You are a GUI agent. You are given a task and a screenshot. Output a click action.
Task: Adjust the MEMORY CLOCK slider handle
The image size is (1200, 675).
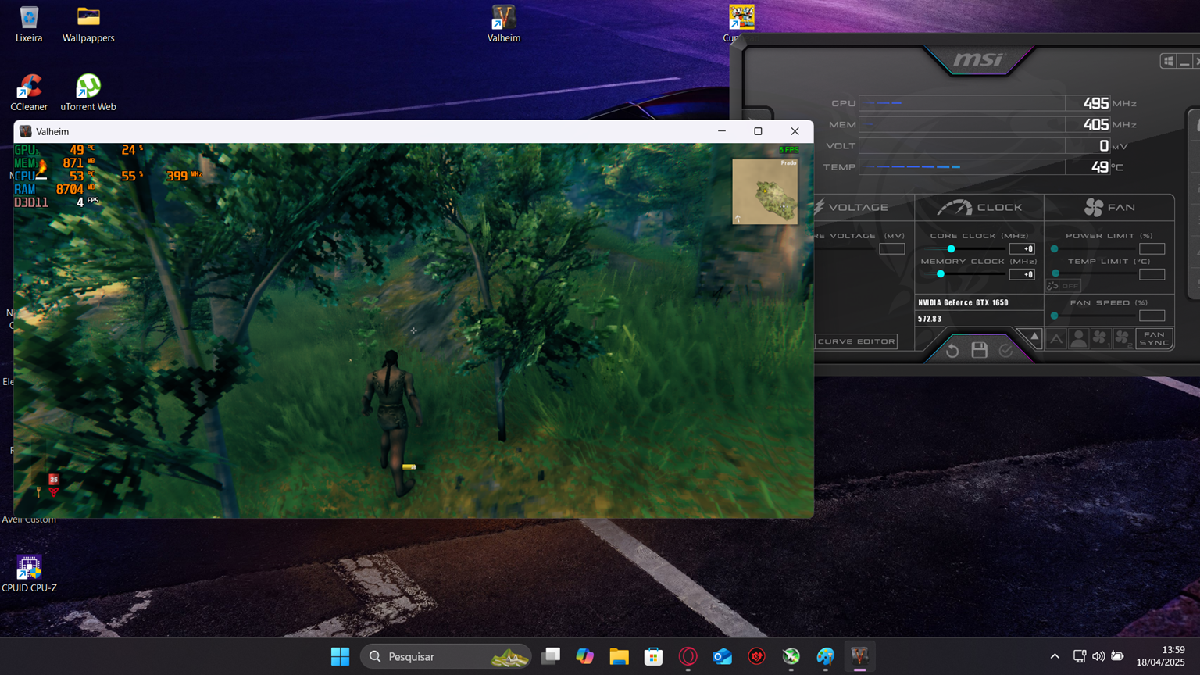941,273
